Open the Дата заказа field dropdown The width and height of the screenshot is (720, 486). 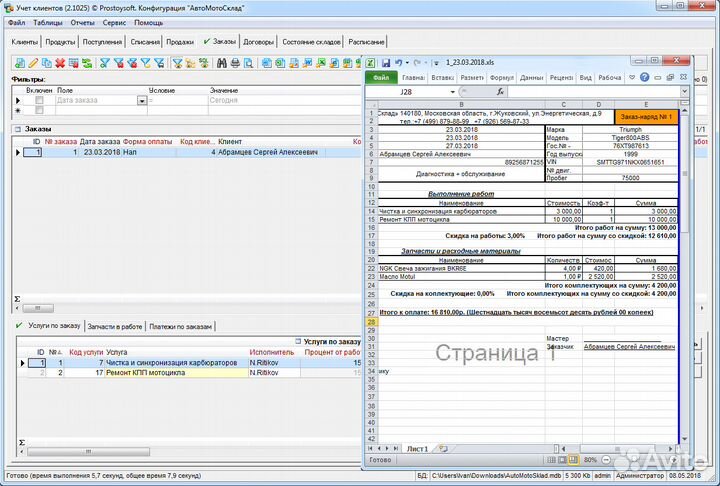[142, 100]
